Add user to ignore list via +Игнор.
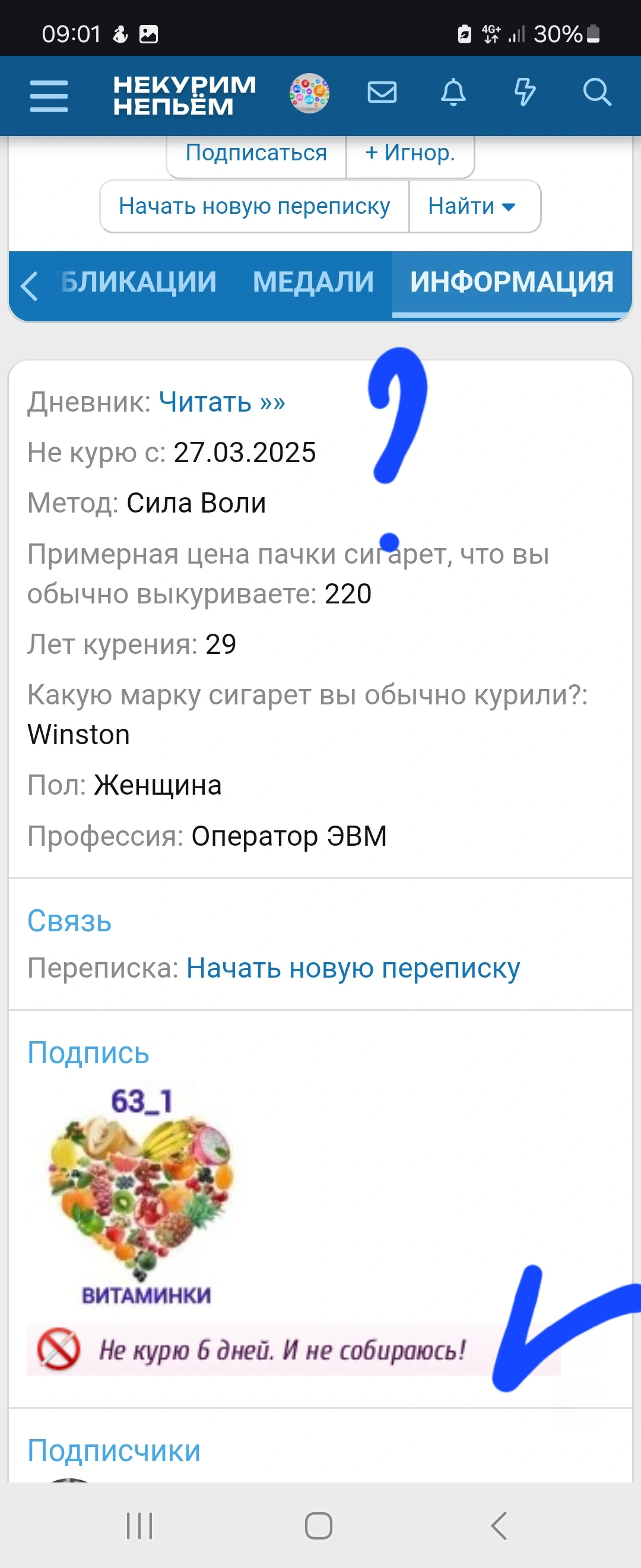641x1568 pixels. click(x=410, y=153)
